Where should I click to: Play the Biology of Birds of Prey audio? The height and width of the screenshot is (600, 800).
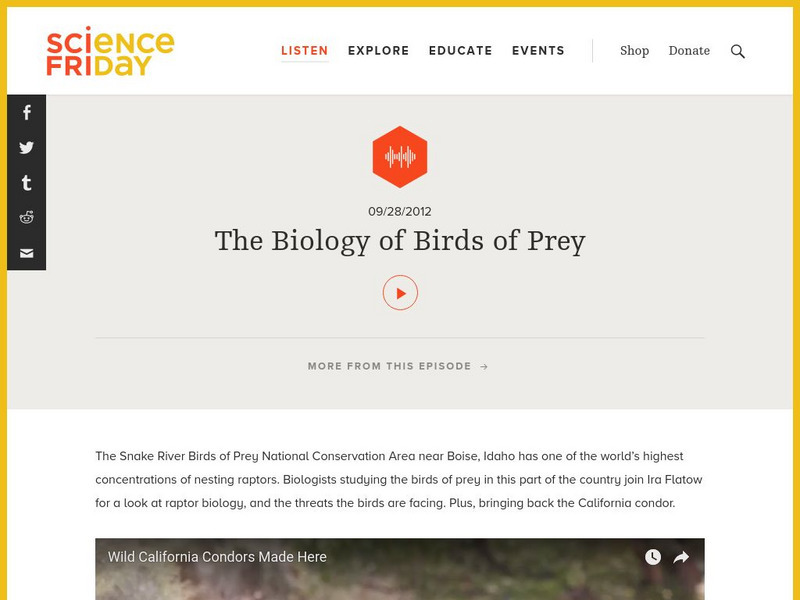pos(400,293)
